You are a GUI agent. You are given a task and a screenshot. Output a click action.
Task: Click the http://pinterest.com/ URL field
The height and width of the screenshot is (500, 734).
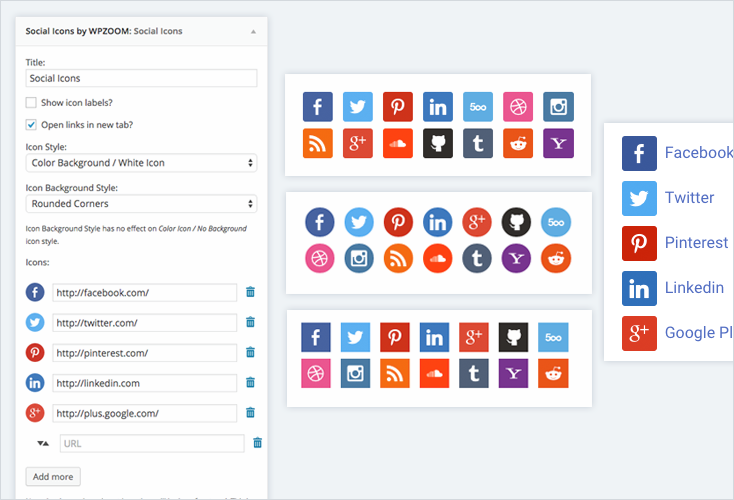click(145, 353)
